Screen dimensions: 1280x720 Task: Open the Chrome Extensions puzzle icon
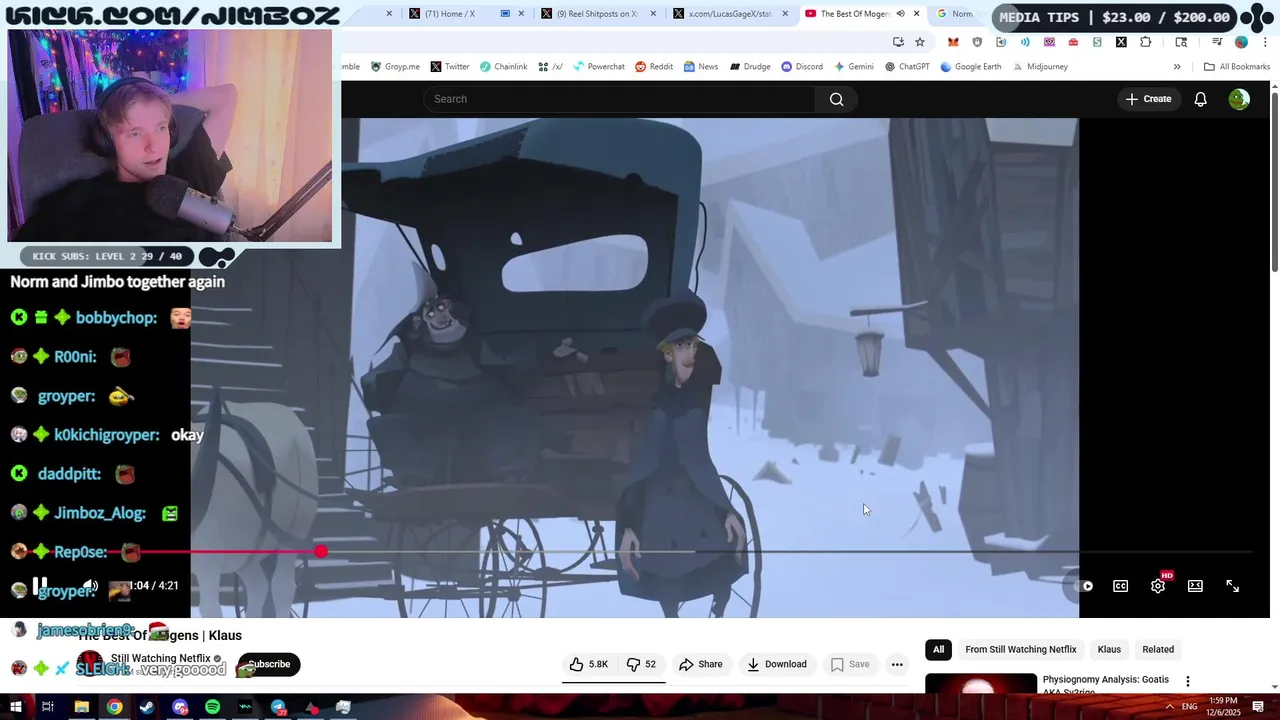pos(1146,42)
